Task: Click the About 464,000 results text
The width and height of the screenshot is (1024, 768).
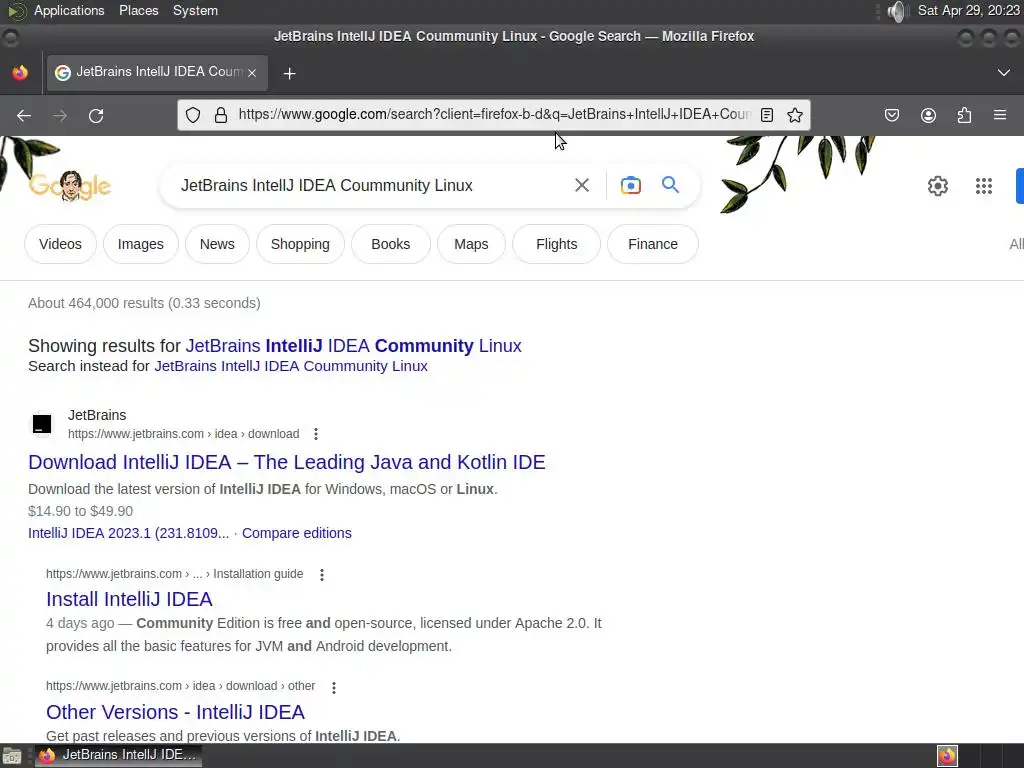Action: click(144, 304)
